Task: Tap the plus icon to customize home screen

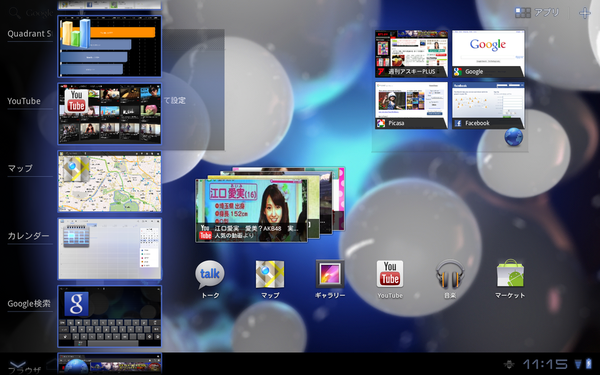Action: (x=584, y=13)
